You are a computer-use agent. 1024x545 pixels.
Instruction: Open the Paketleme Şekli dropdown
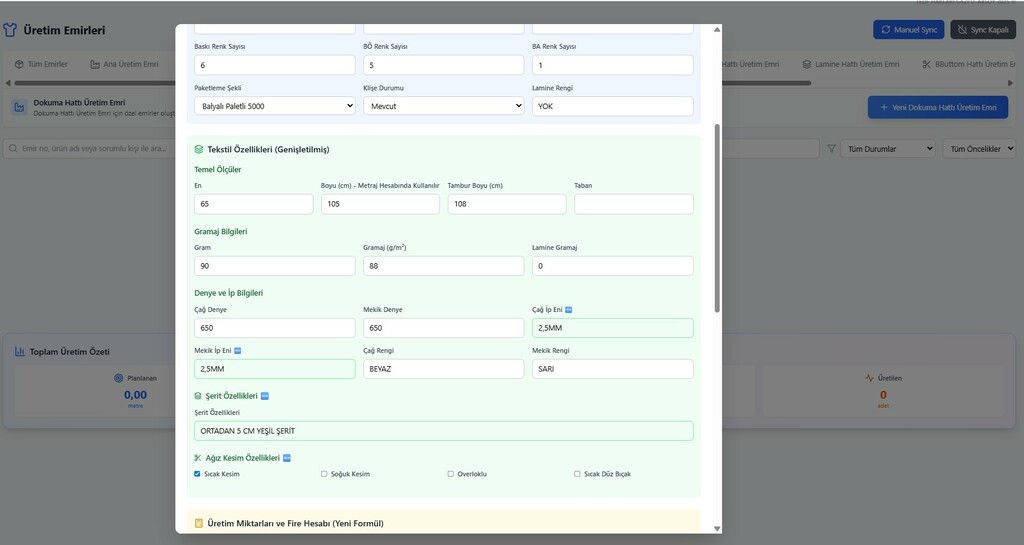[x=274, y=105]
